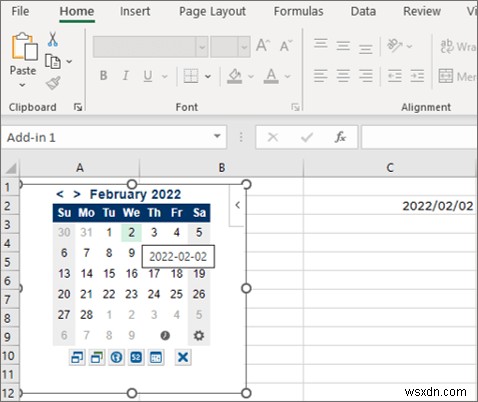Click the Orientation text-angle icon
This screenshot has width=478, height=402.
pyautogui.click(x=395, y=46)
